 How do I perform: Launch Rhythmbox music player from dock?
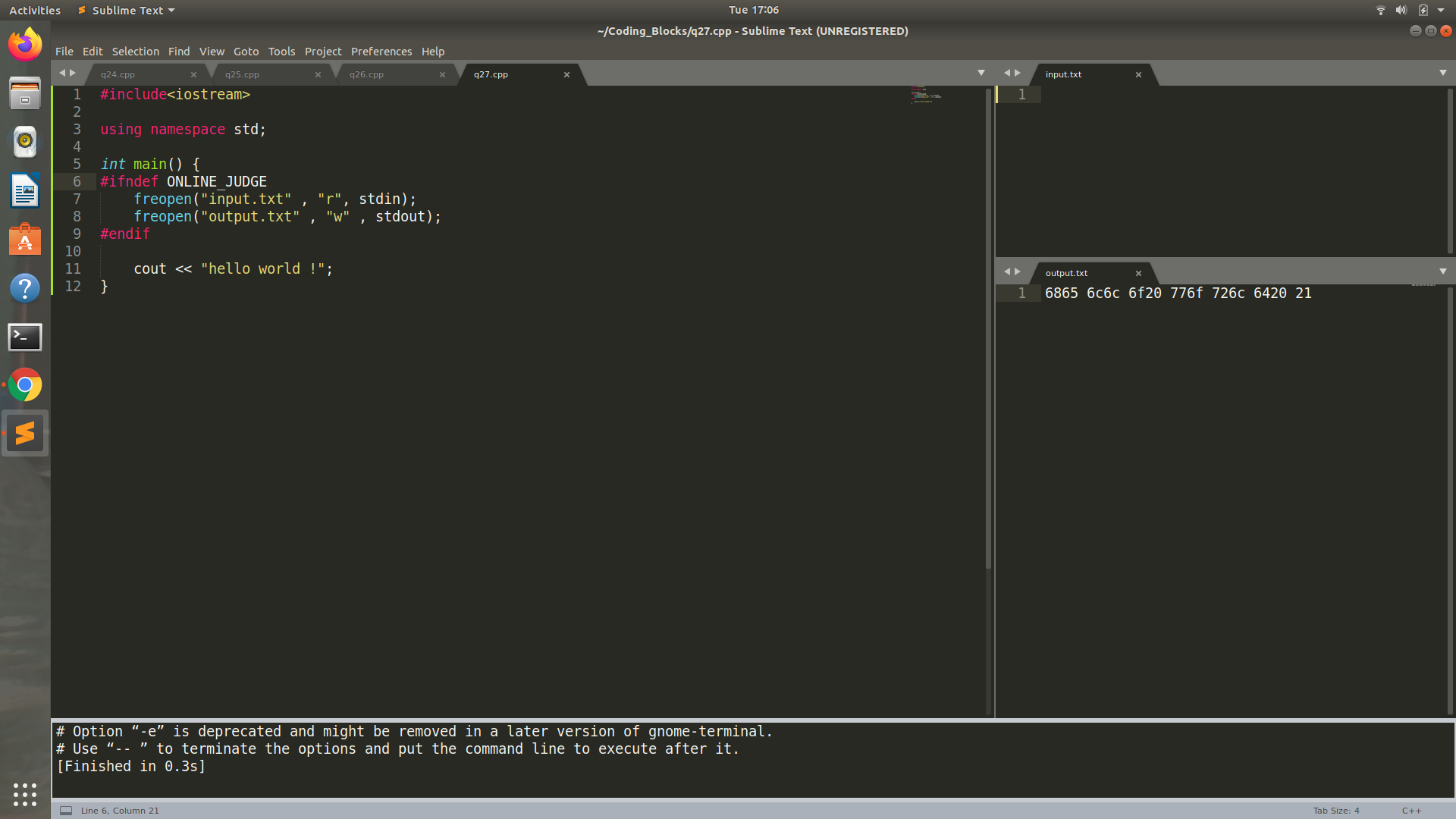click(x=25, y=142)
